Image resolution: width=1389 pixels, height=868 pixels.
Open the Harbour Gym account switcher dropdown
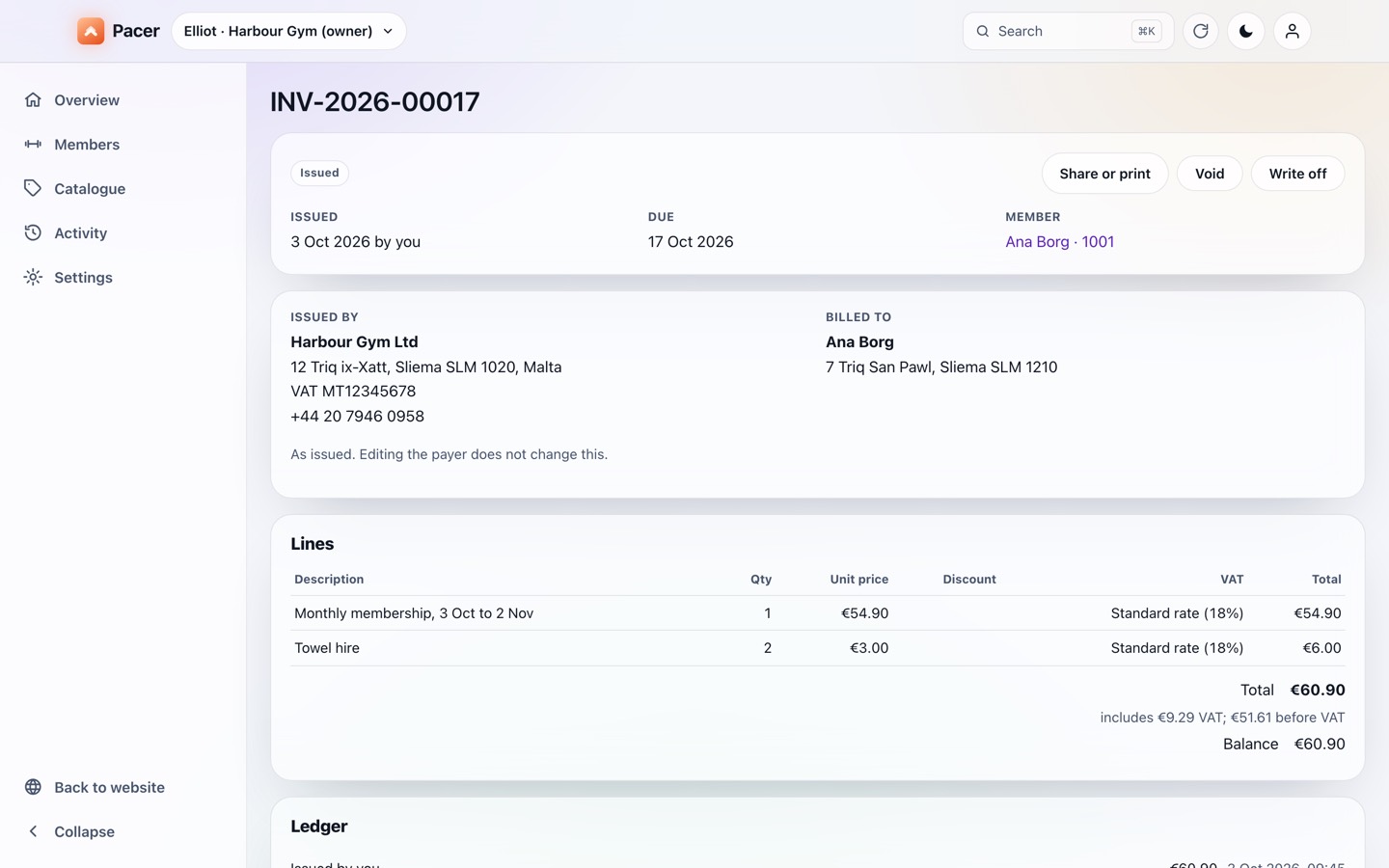(x=288, y=31)
